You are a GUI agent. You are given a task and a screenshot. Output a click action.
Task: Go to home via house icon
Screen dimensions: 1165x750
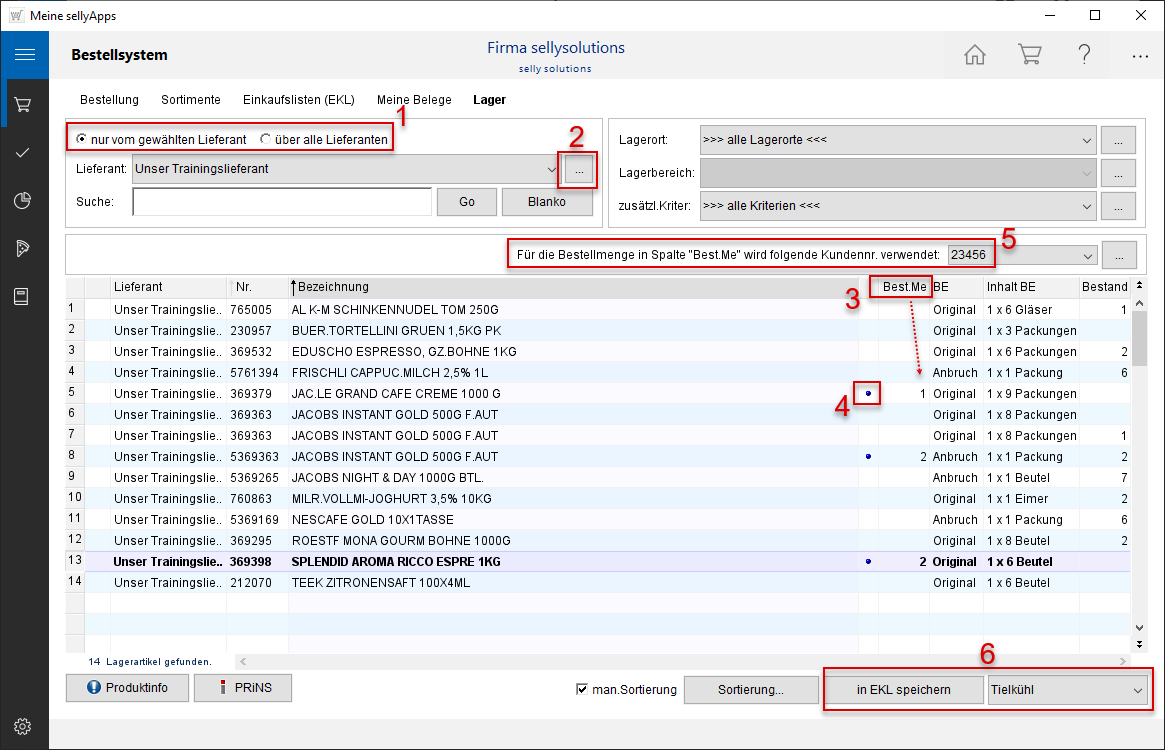tap(974, 55)
